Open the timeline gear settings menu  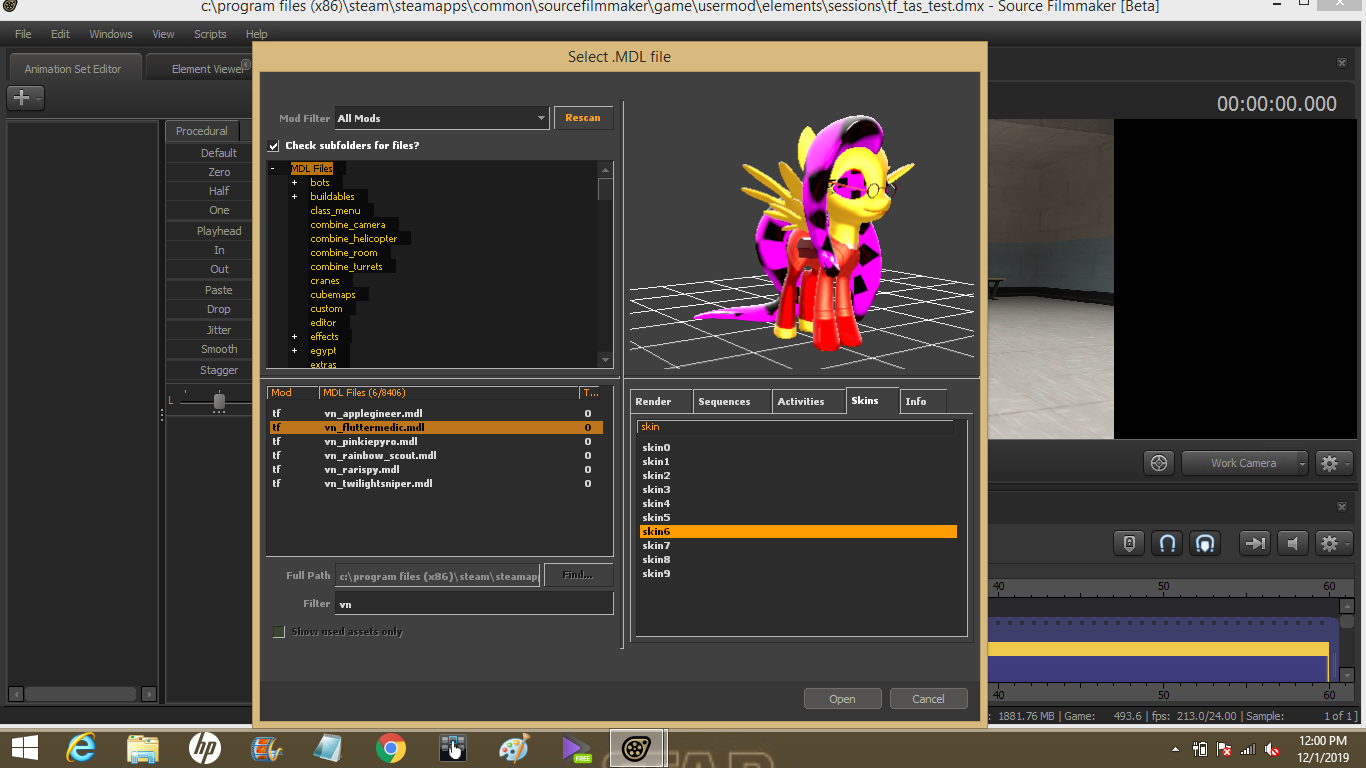[1334, 543]
